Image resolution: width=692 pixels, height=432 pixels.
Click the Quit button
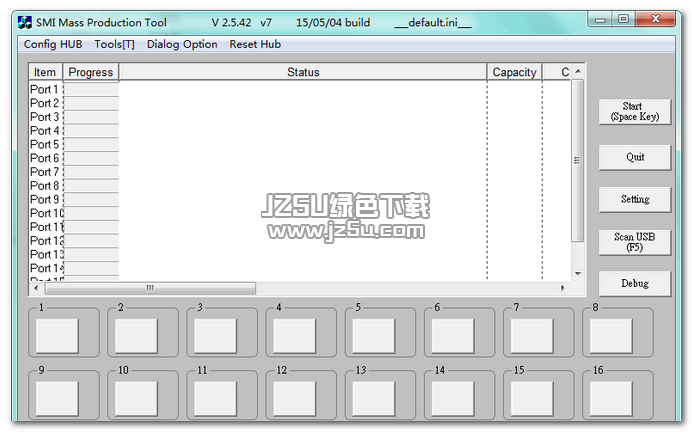pos(635,157)
